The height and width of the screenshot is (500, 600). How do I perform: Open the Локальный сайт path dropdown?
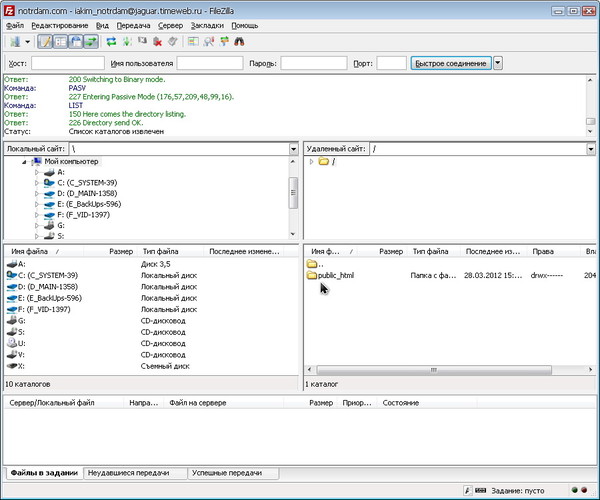click(x=293, y=149)
